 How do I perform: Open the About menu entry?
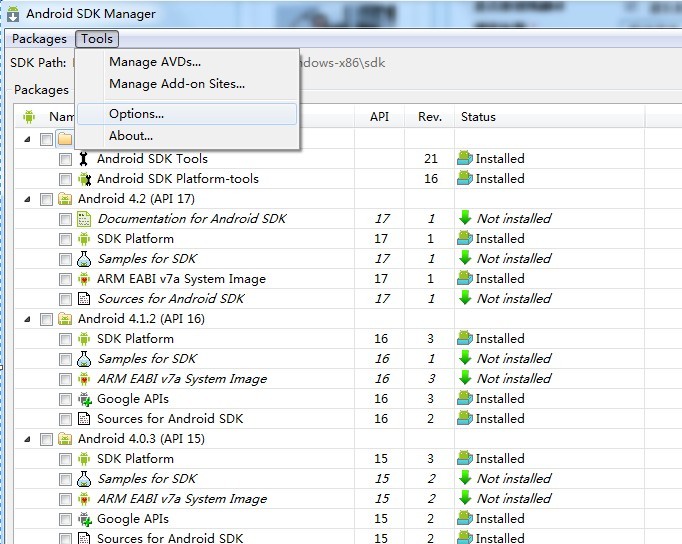[130, 136]
